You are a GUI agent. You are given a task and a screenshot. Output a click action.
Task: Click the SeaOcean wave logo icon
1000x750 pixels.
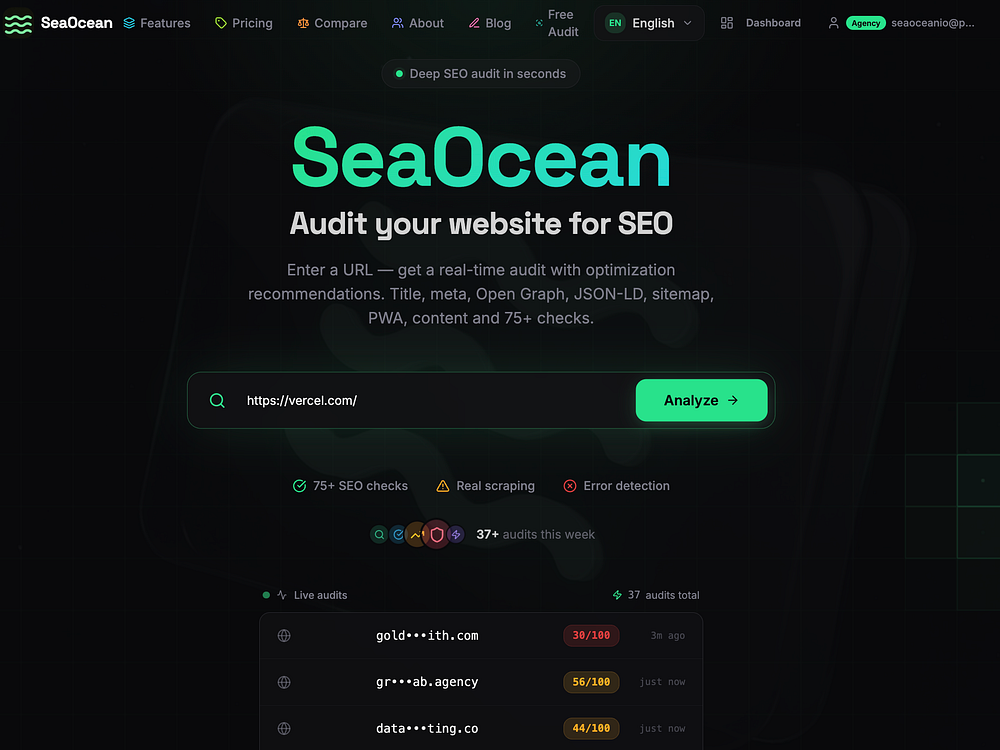18,23
